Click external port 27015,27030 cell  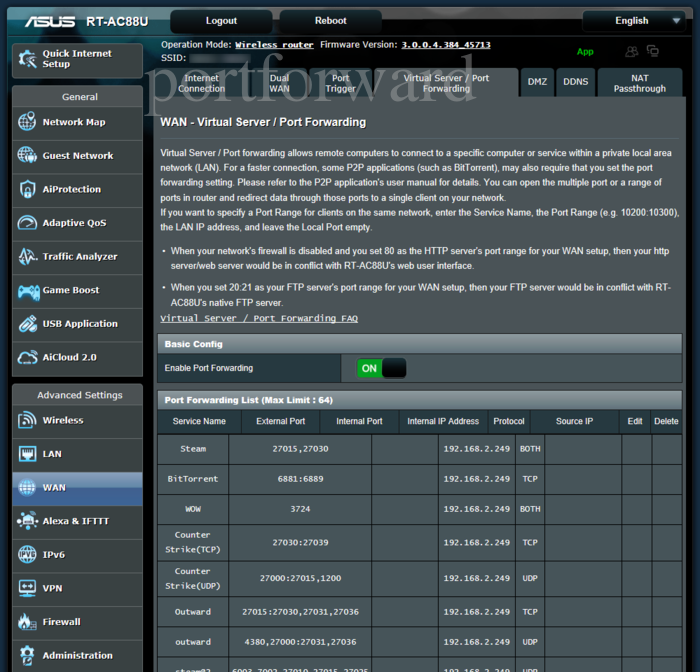tap(300, 449)
